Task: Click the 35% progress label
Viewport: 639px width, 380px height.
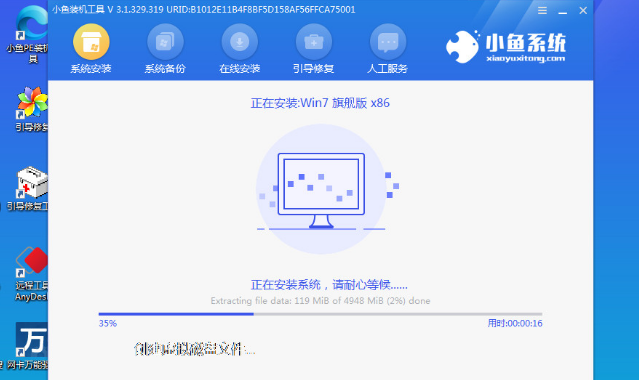Action: (108, 323)
